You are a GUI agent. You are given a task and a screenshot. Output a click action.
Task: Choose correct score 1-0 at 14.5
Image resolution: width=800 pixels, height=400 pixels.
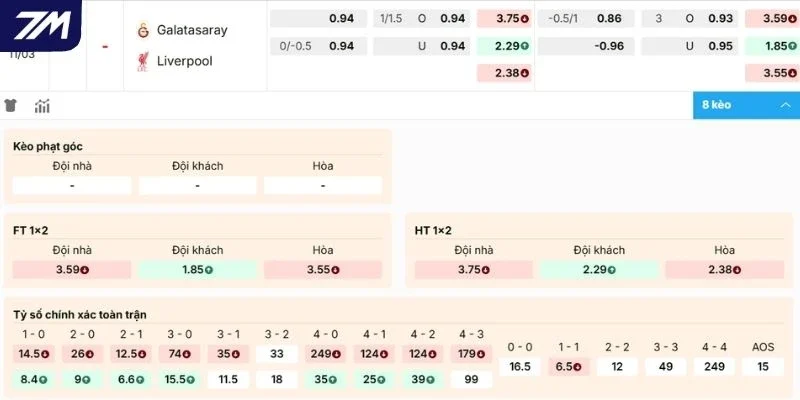pos(34,354)
